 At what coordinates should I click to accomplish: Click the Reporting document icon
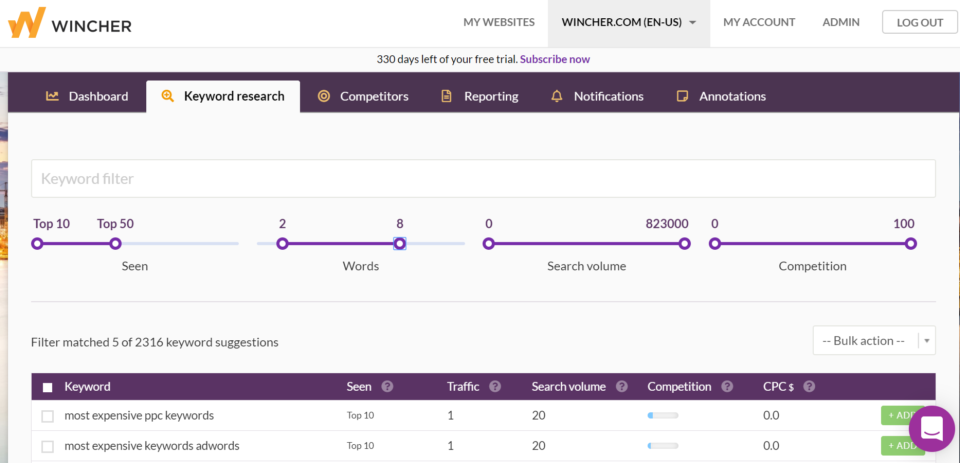447,96
